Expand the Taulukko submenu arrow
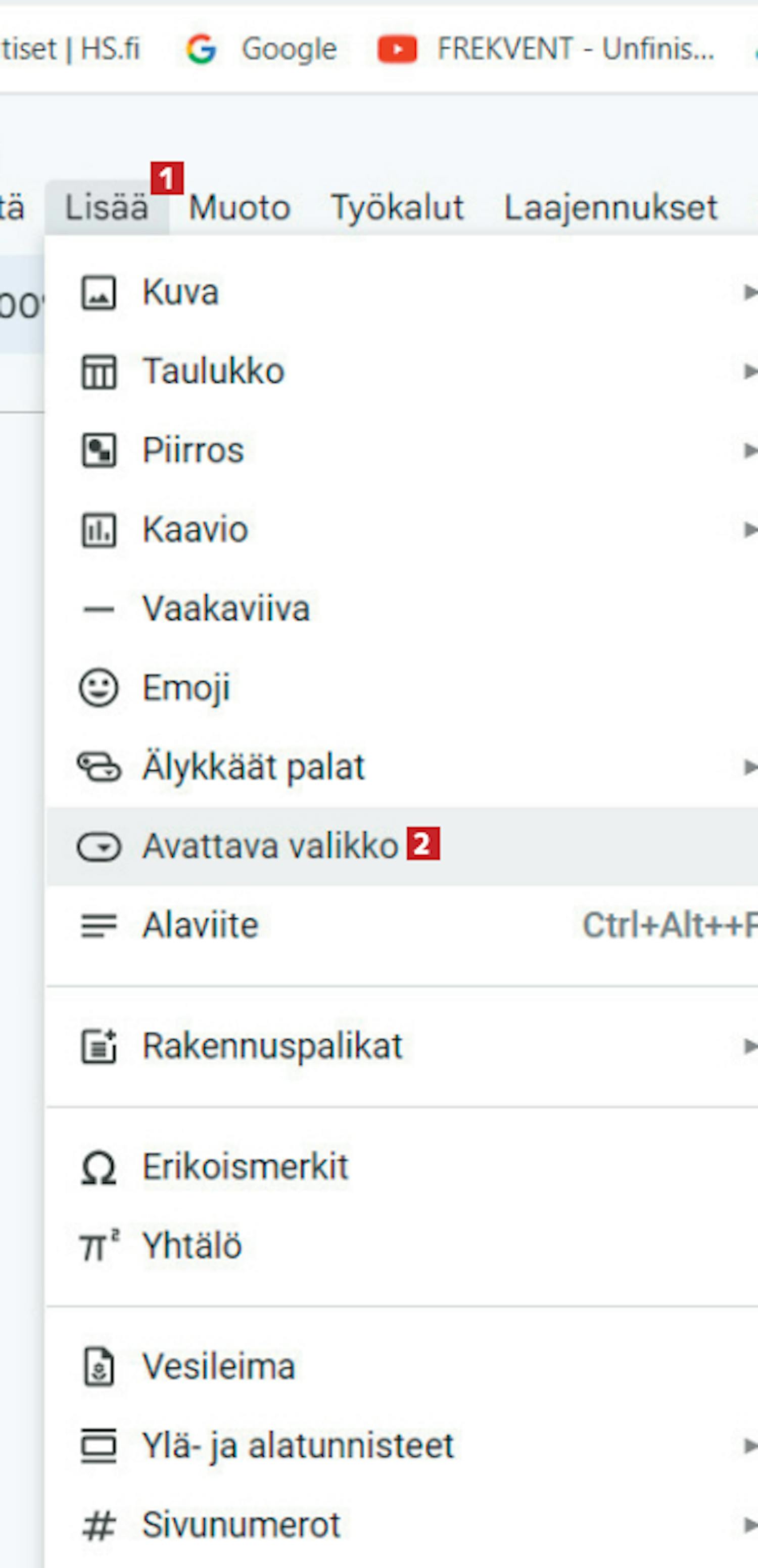The image size is (758, 1568). click(750, 372)
